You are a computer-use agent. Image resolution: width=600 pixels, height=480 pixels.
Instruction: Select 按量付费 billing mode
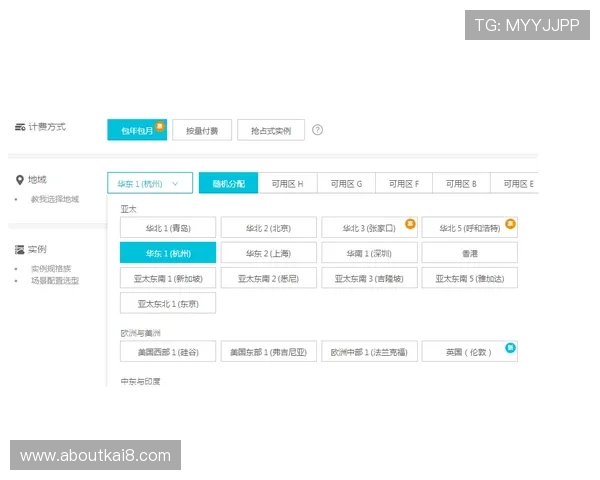pyautogui.click(x=202, y=130)
